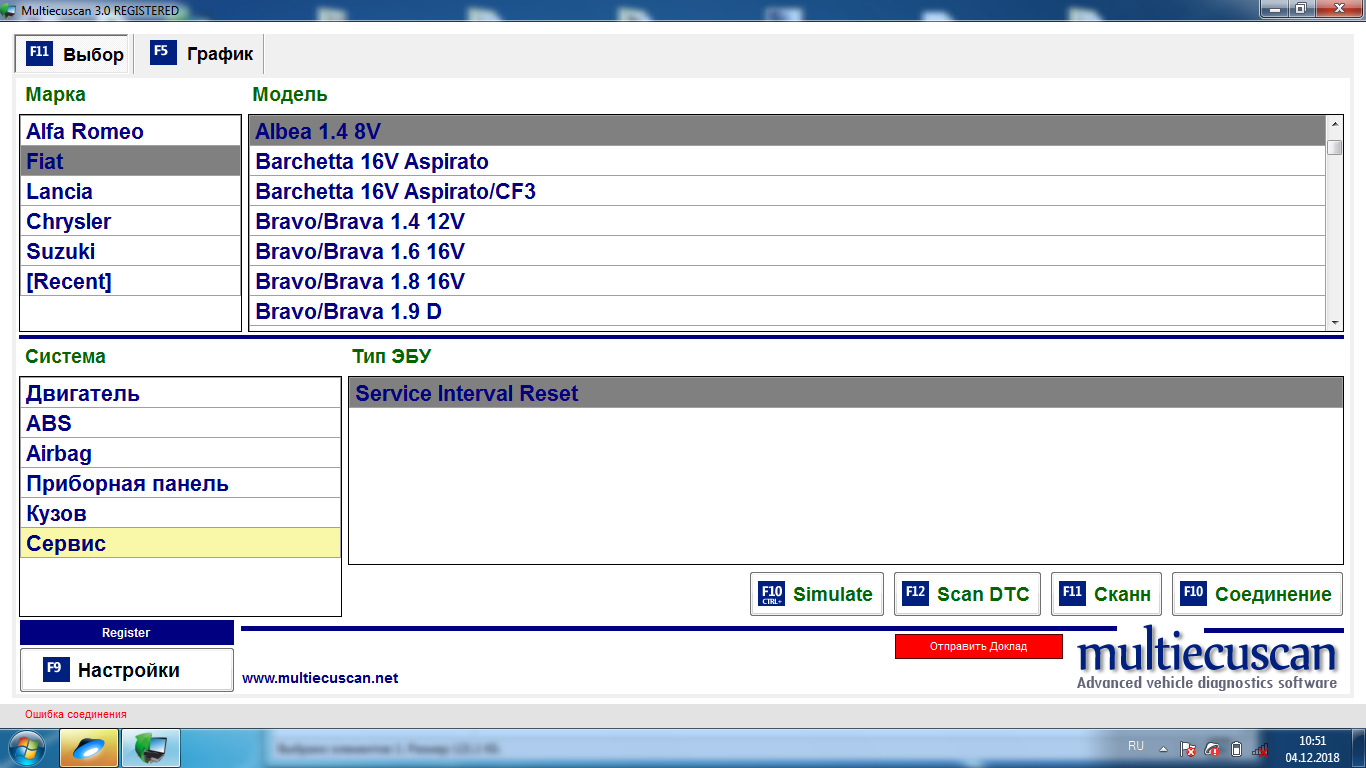Pick Кузов in the Система list

181,513
